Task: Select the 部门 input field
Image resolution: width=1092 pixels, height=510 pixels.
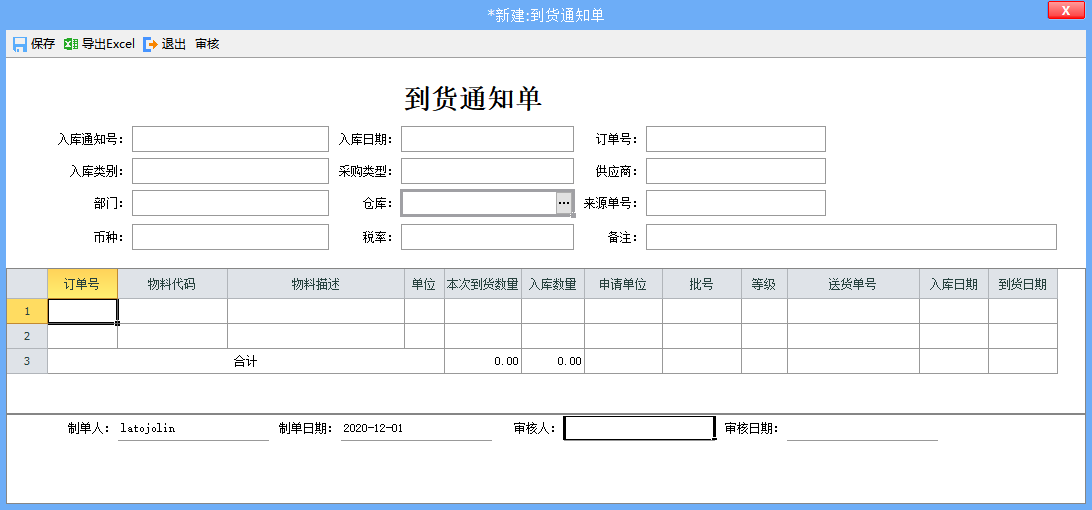Action: [x=230, y=203]
